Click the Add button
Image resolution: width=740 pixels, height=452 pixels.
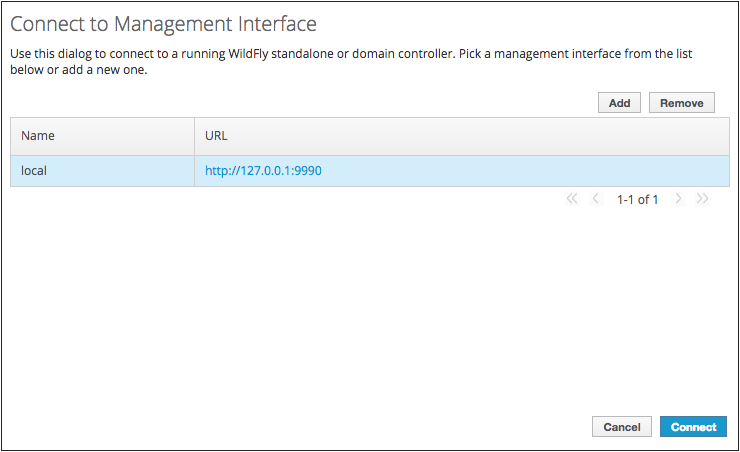point(619,103)
